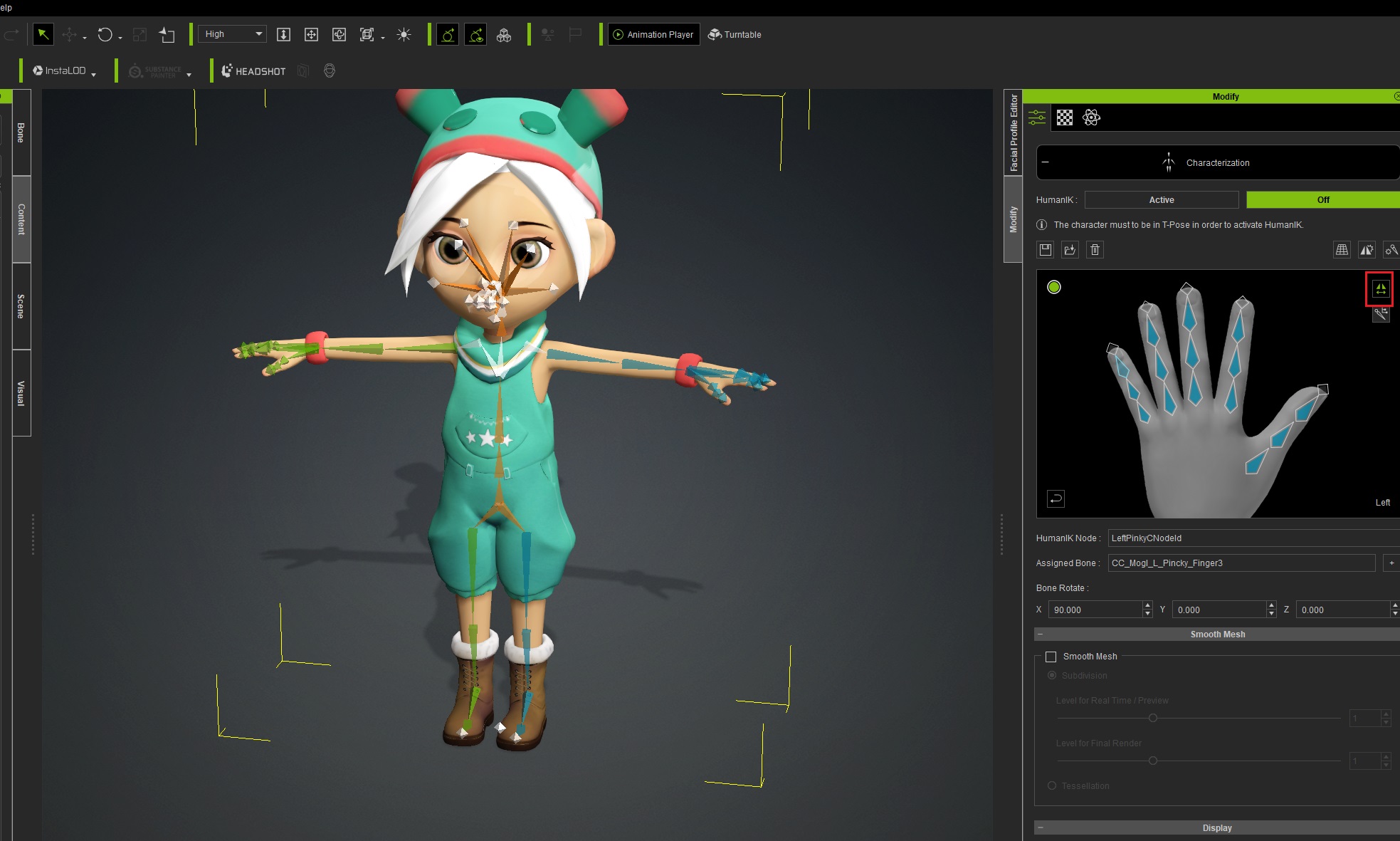Screen dimensions: 1400x841
Task: Launch the Headshot plugin
Action: click(253, 71)
